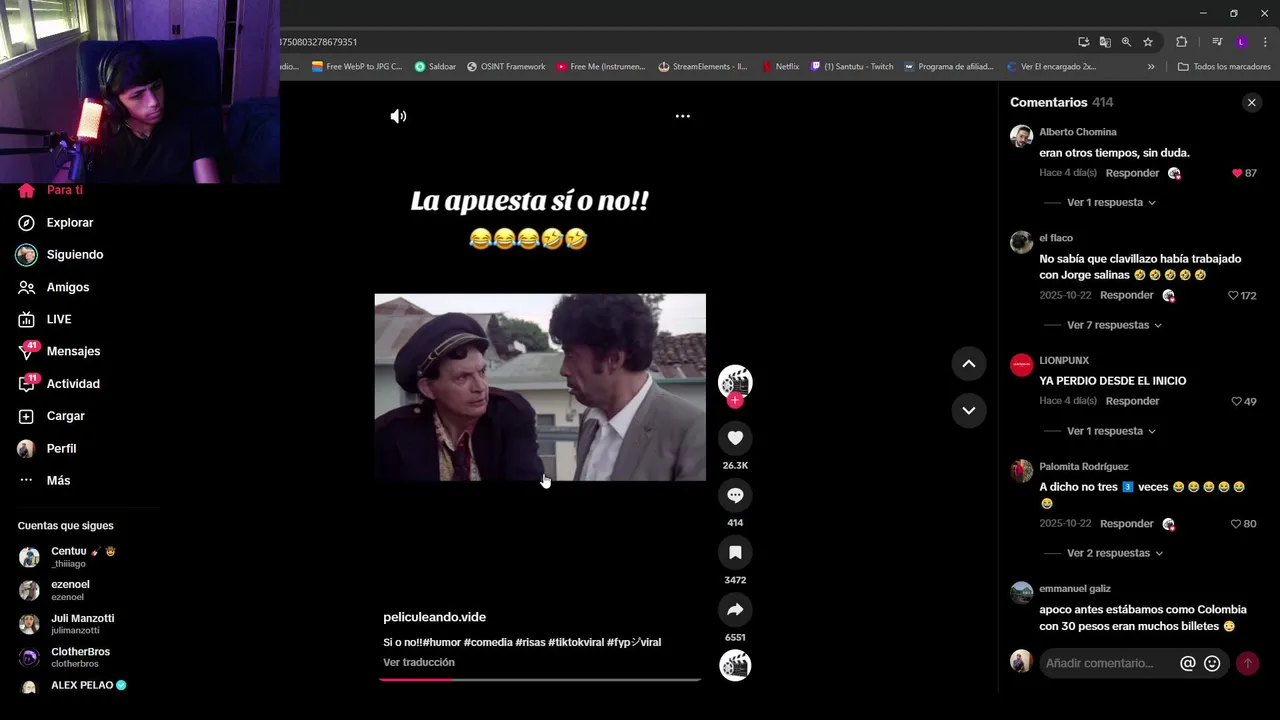The image size is (1280, 720).
Task: Click the #humor hashtag
Action: [x=441, y=642]
